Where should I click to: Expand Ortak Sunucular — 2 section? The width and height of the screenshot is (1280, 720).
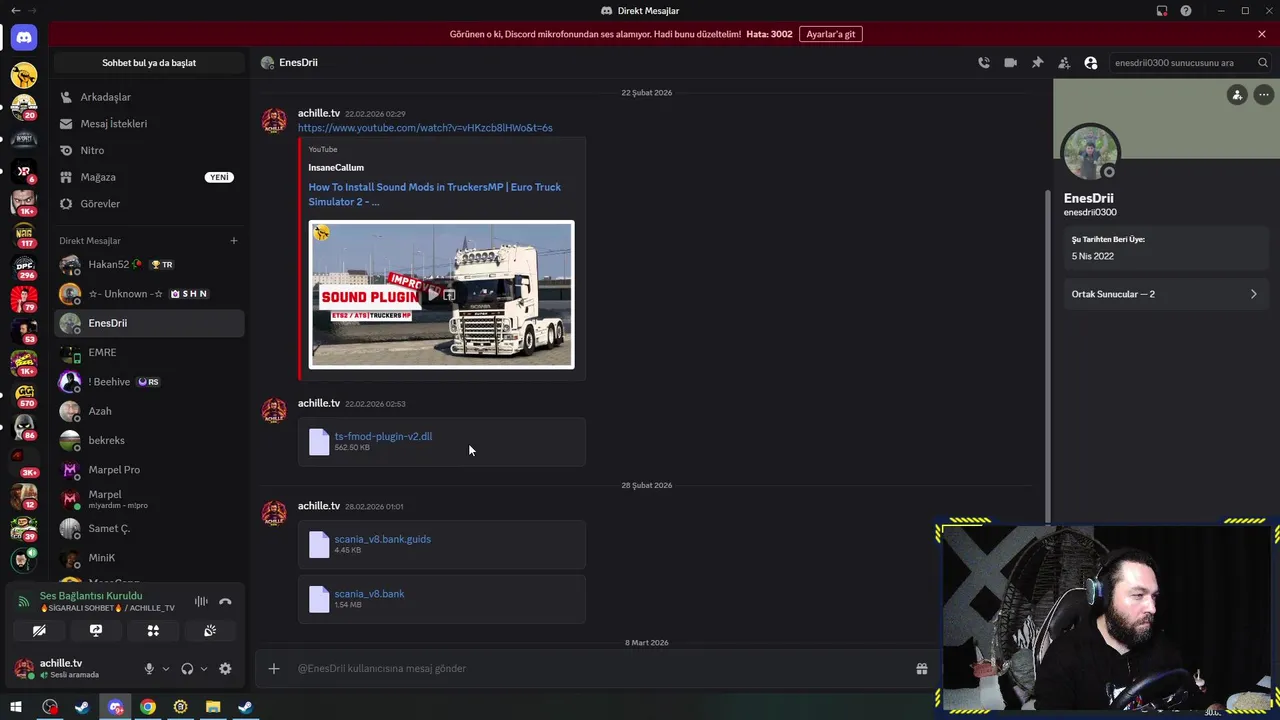1165,294
